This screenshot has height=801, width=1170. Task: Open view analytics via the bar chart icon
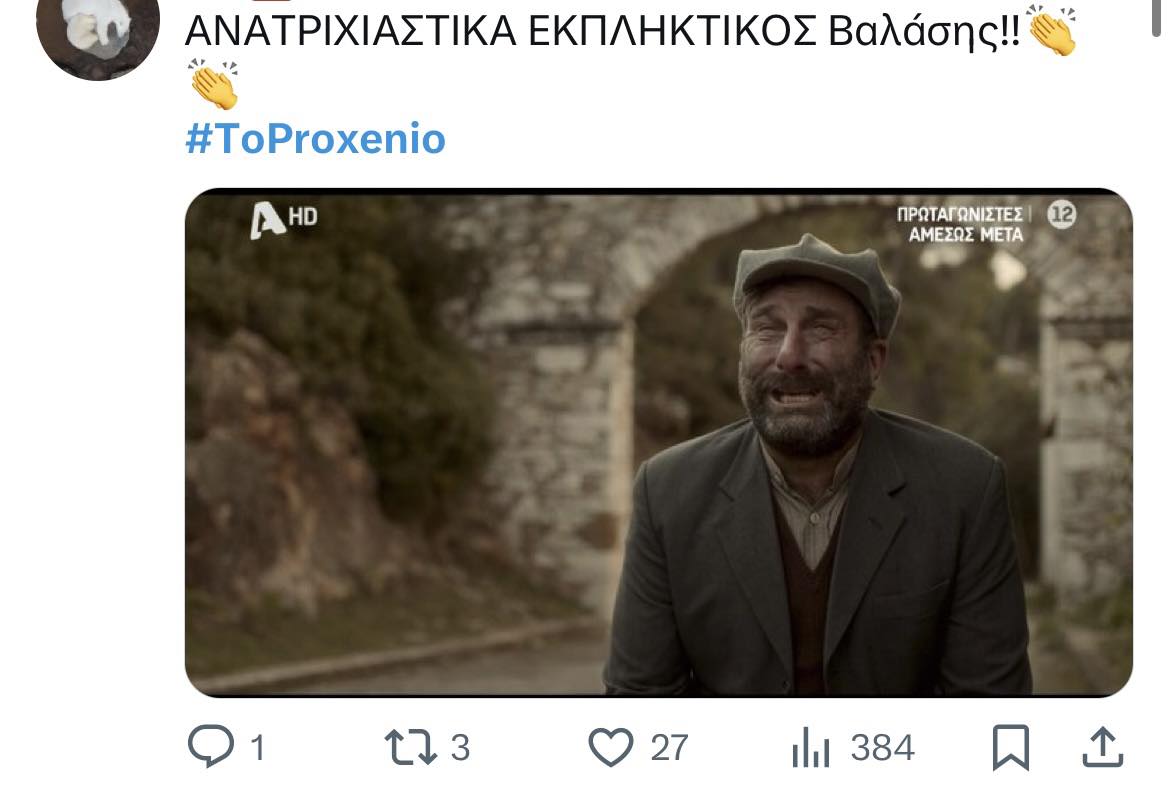[x=810, y=747]
